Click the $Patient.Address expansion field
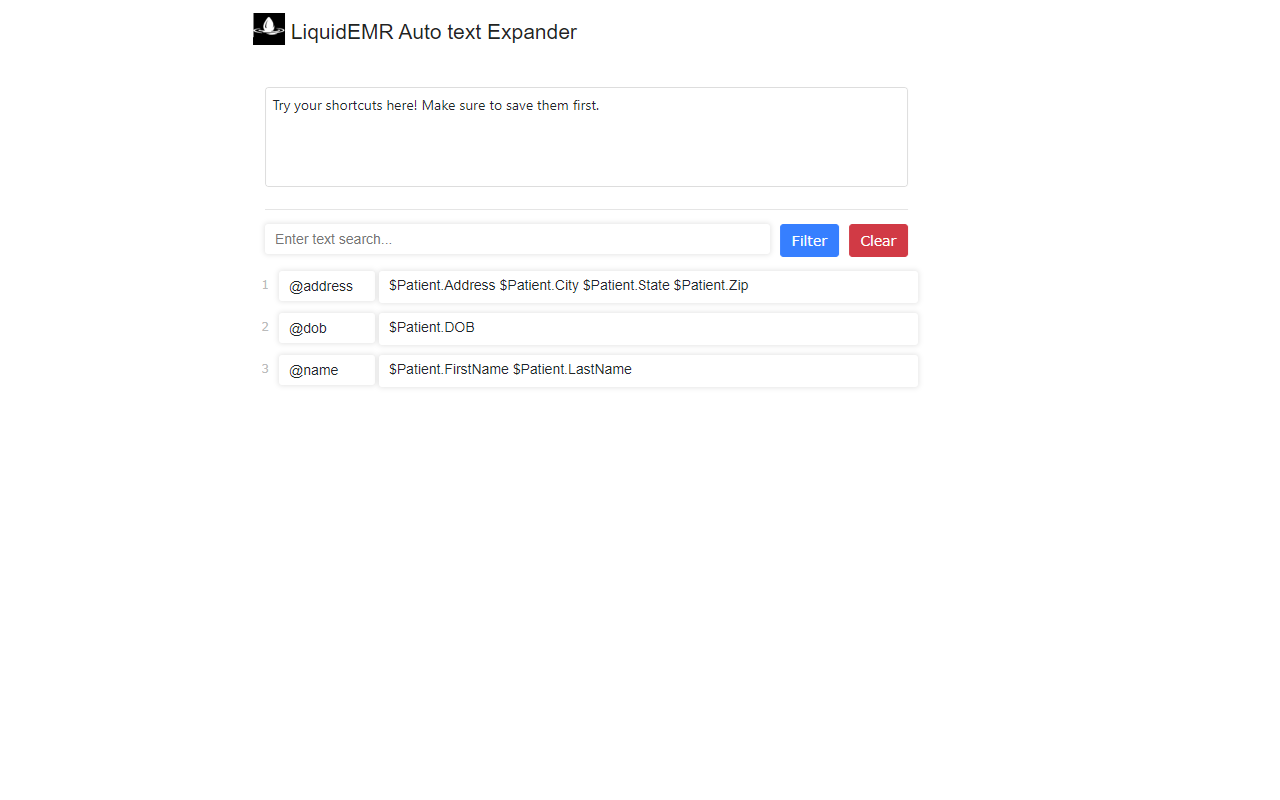Viewport: 1280px width, 800px height. coord(648,286)
